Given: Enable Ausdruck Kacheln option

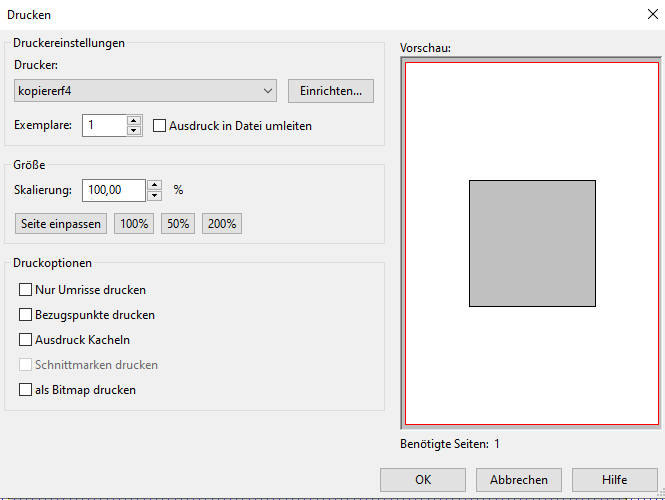Looking at the screenshot, I should [x=26, y=340].
